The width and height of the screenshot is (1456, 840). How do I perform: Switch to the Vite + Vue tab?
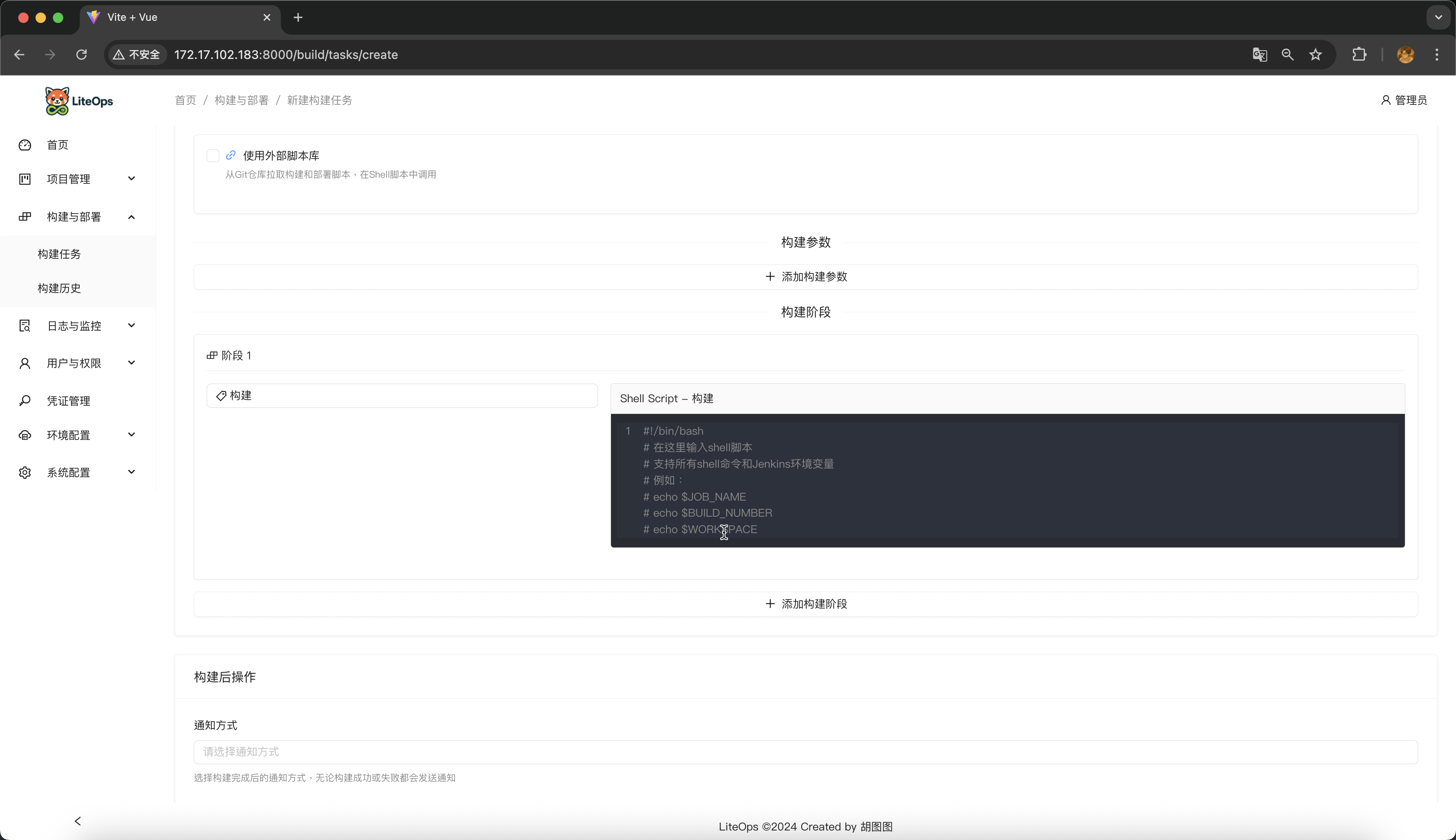pyautogui.click(x=179, y=18)
